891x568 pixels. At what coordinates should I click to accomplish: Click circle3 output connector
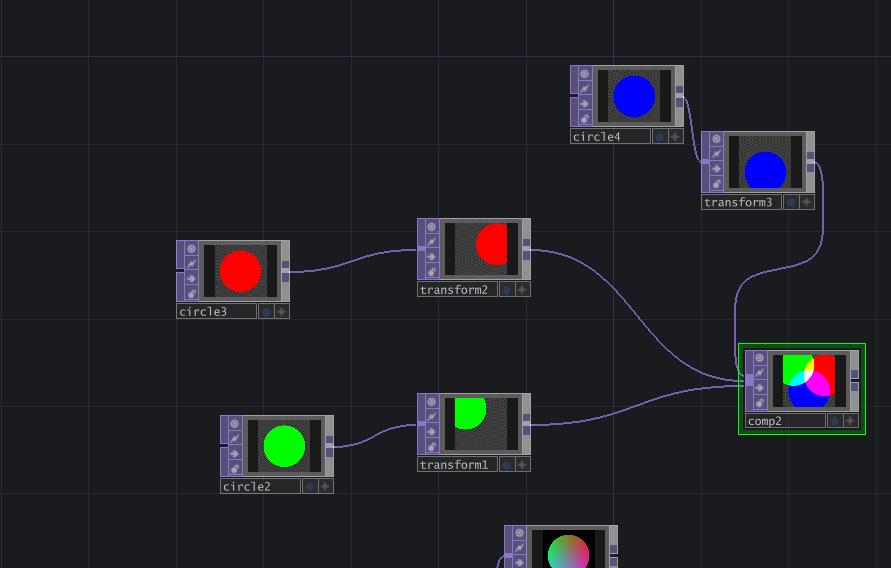285,271
